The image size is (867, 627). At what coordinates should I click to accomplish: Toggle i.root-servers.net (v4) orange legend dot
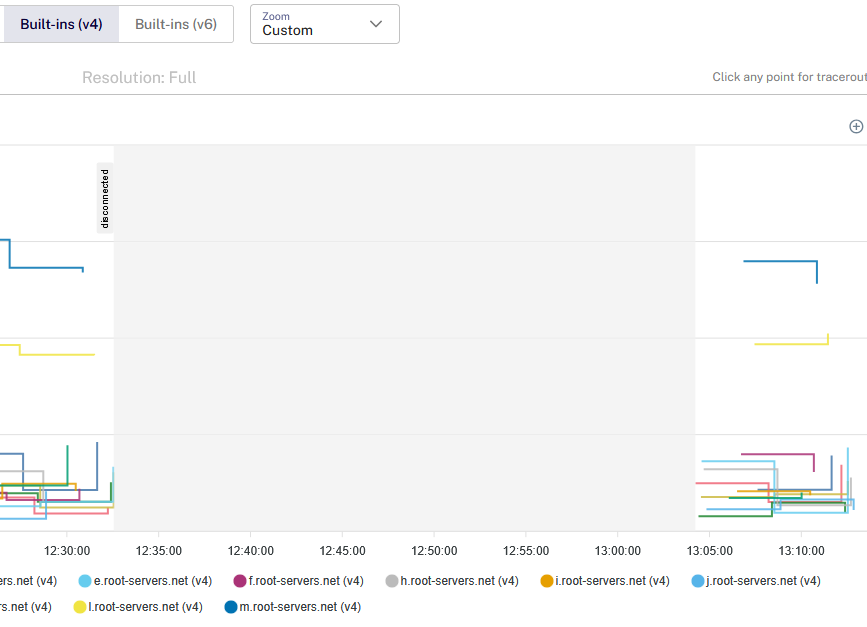pos(546,581)
